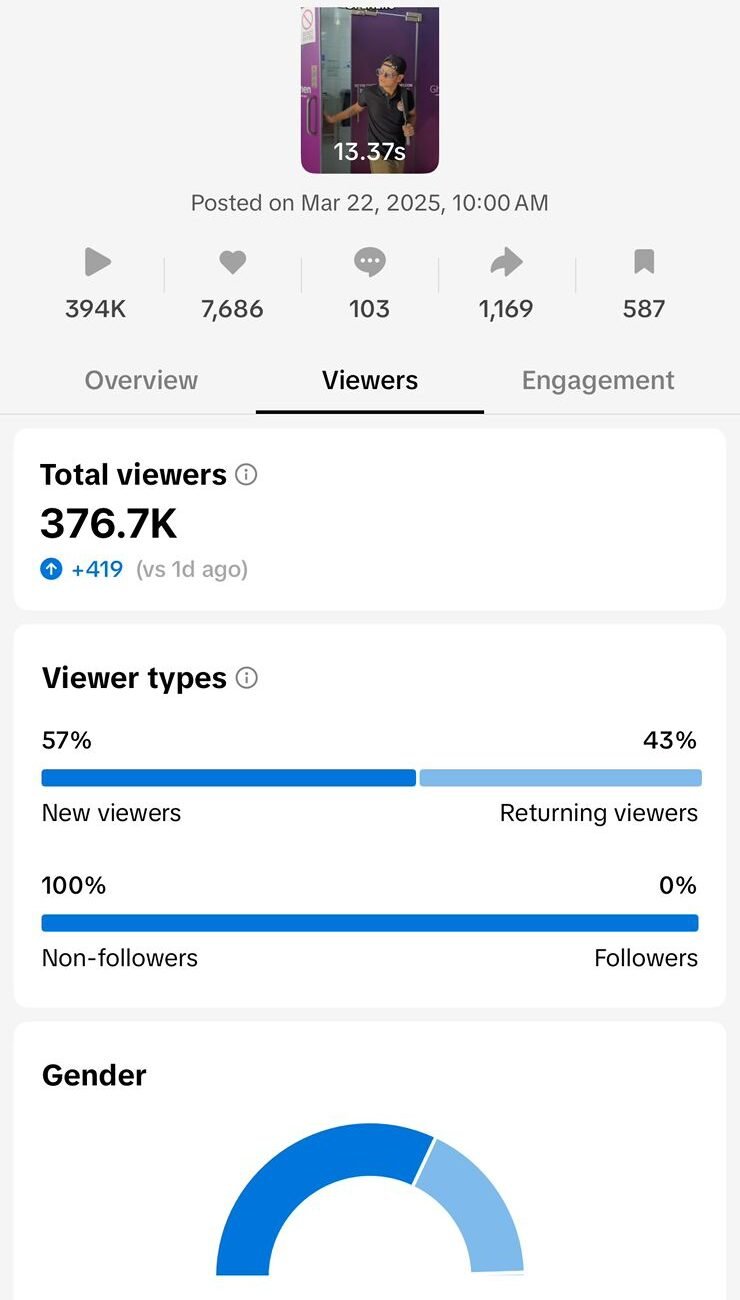Screen dimensions: 740x1300
Task: Tap the bookmark saves icon
Action: (644, 263)
